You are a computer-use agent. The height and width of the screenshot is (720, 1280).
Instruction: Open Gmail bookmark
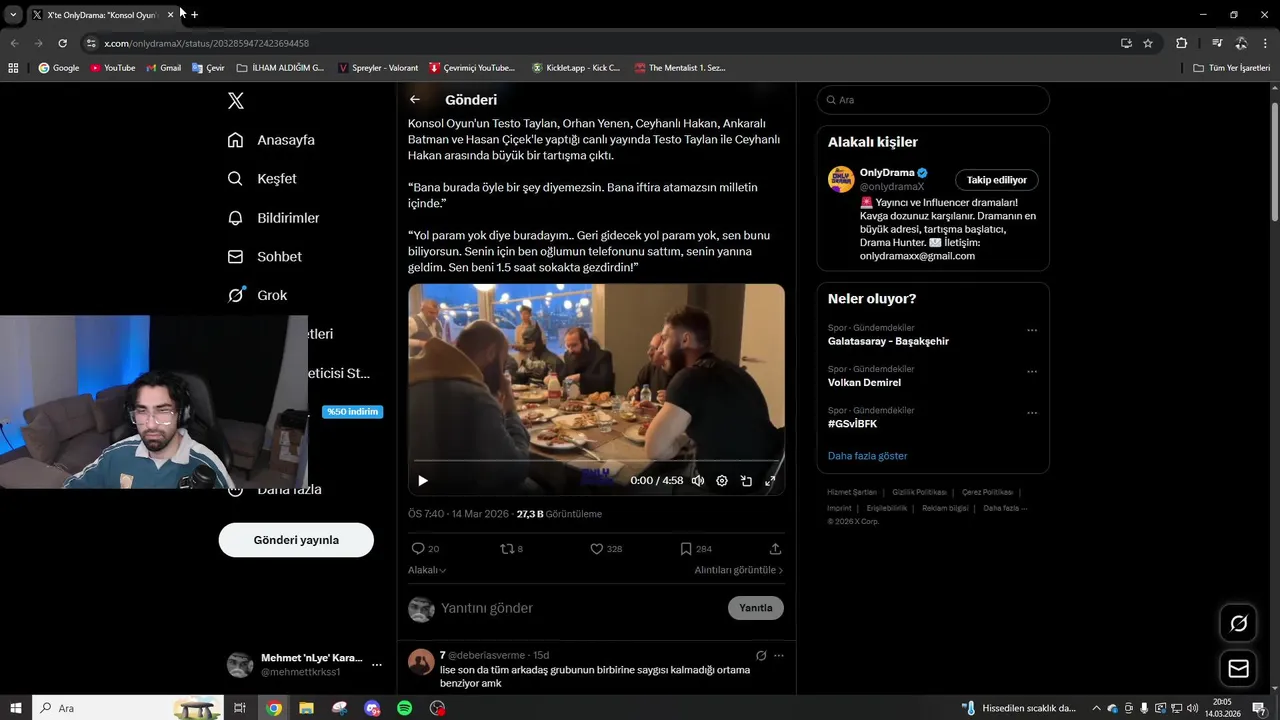pos(163,68)
